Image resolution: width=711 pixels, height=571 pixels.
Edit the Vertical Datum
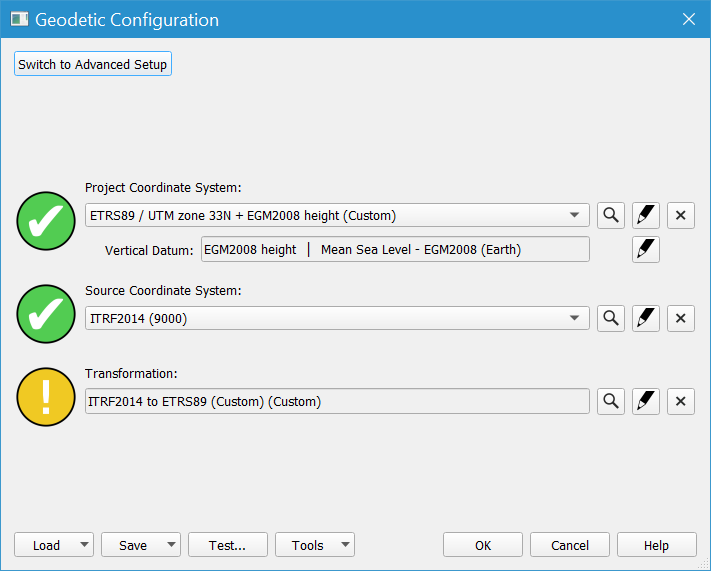[x=646, y=249]
